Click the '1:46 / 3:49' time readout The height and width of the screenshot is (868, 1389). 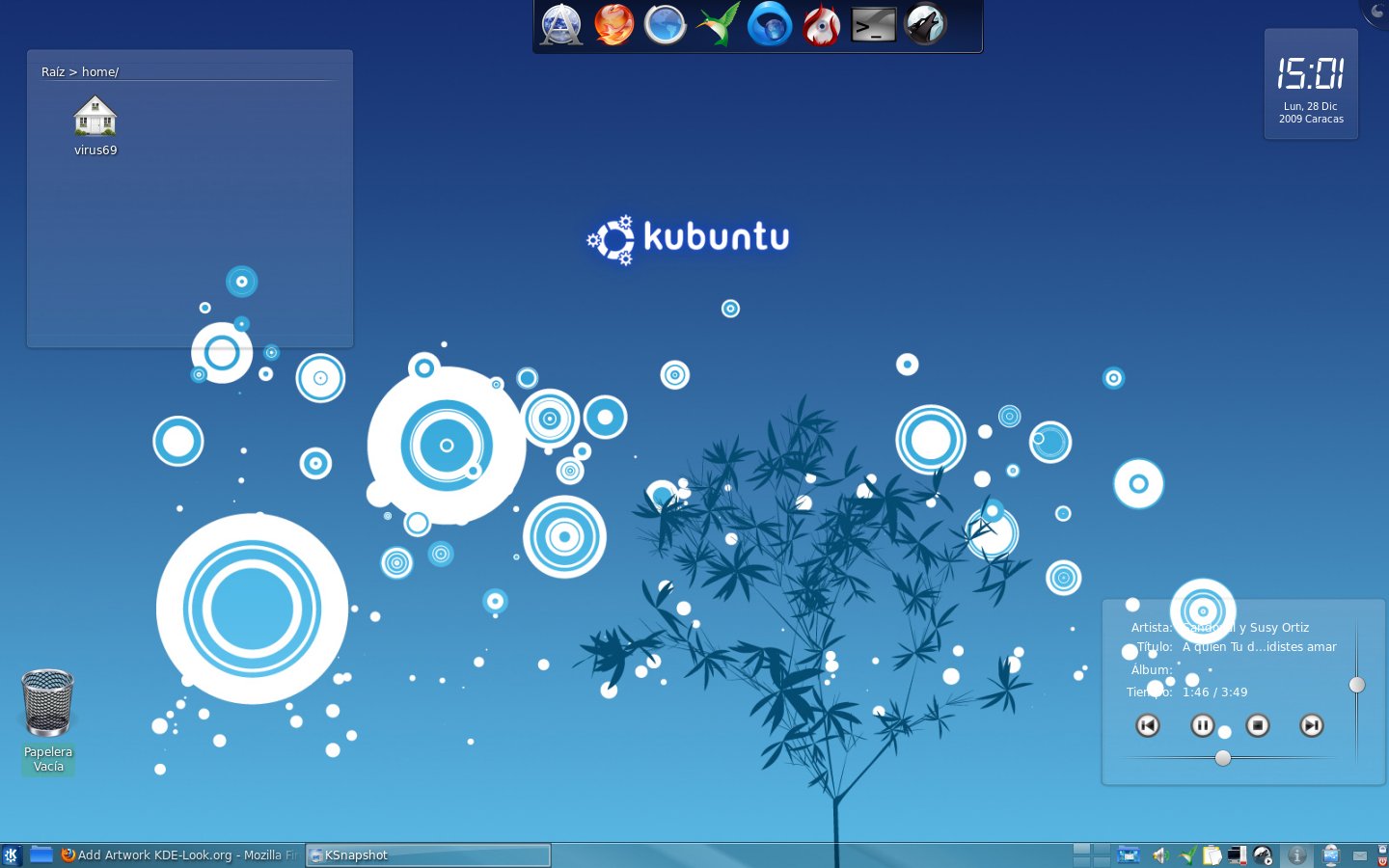1215,692
